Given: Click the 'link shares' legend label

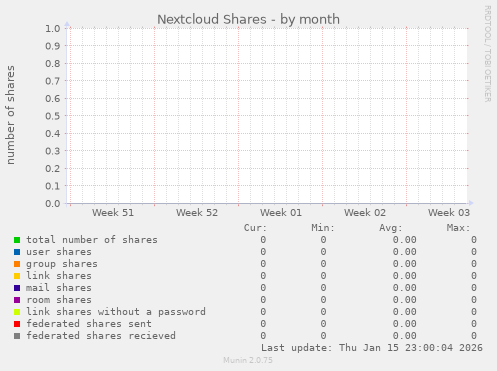Looking at the screenshot, I should 59,276.
